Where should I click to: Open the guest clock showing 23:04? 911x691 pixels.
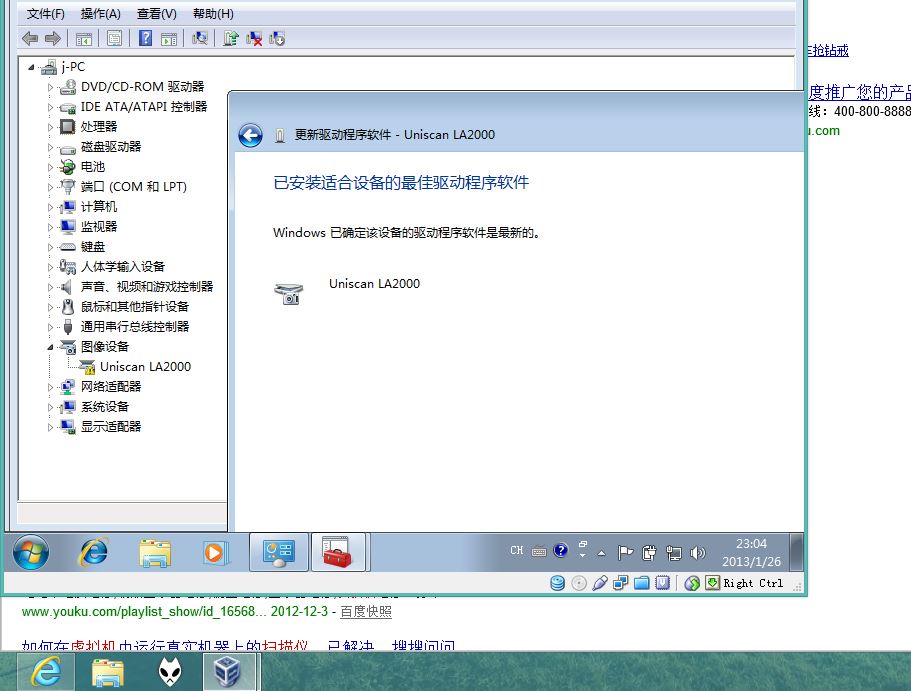click(751, 552)
